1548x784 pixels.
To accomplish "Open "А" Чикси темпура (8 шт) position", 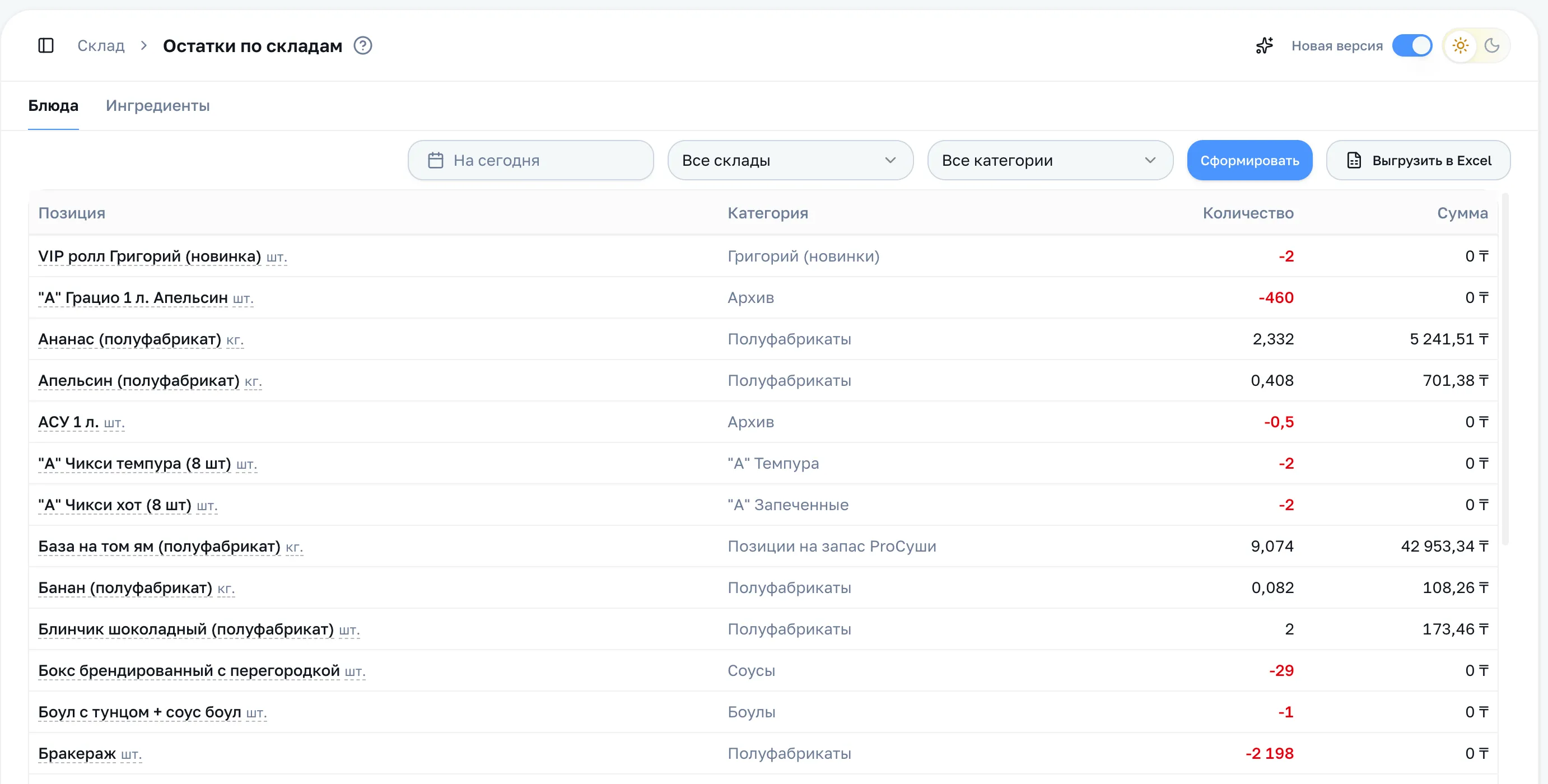I will (134, 464).
